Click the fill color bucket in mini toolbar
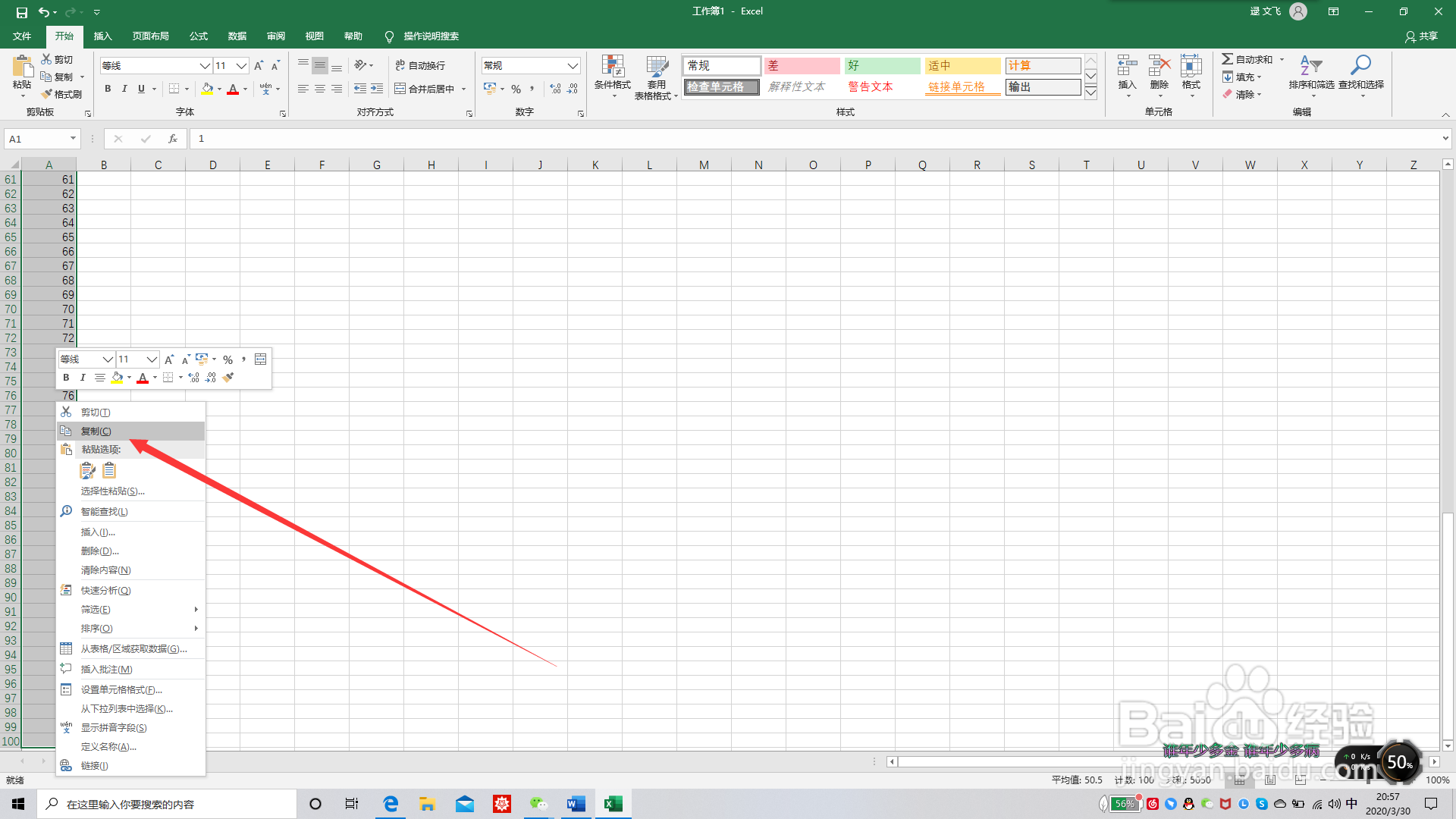The image size is (1456, 819). coord(117,378)
